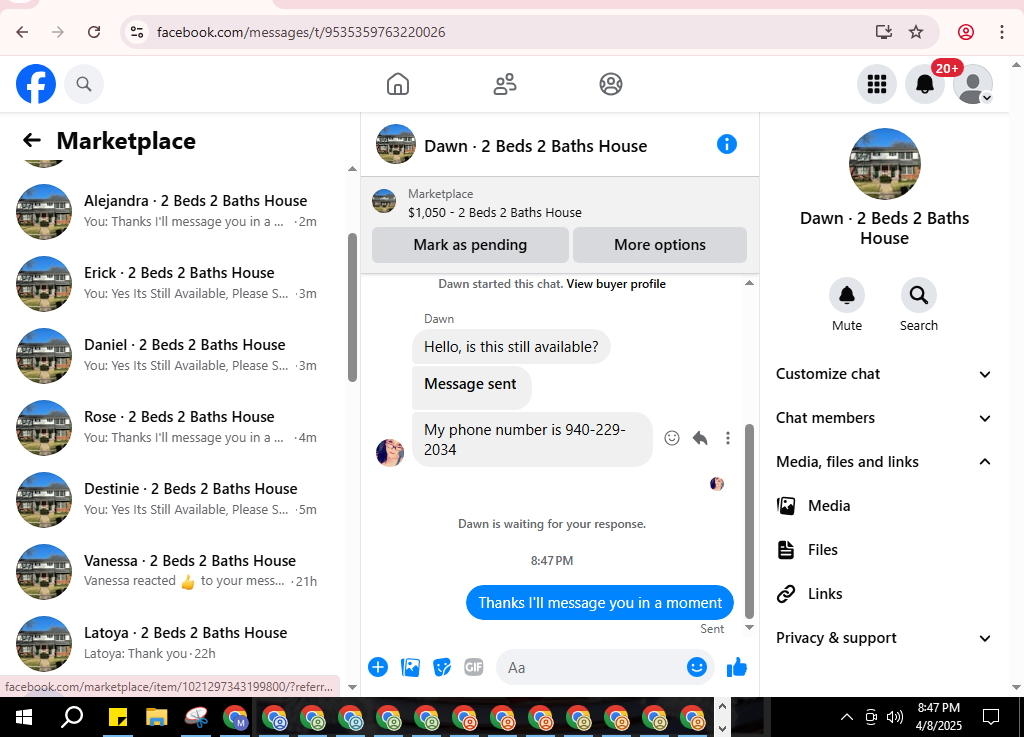Open the Facebook menu grid icon
Viewport: 1024px width, 737px height.
pyautogui.click(x=876, y=84)
